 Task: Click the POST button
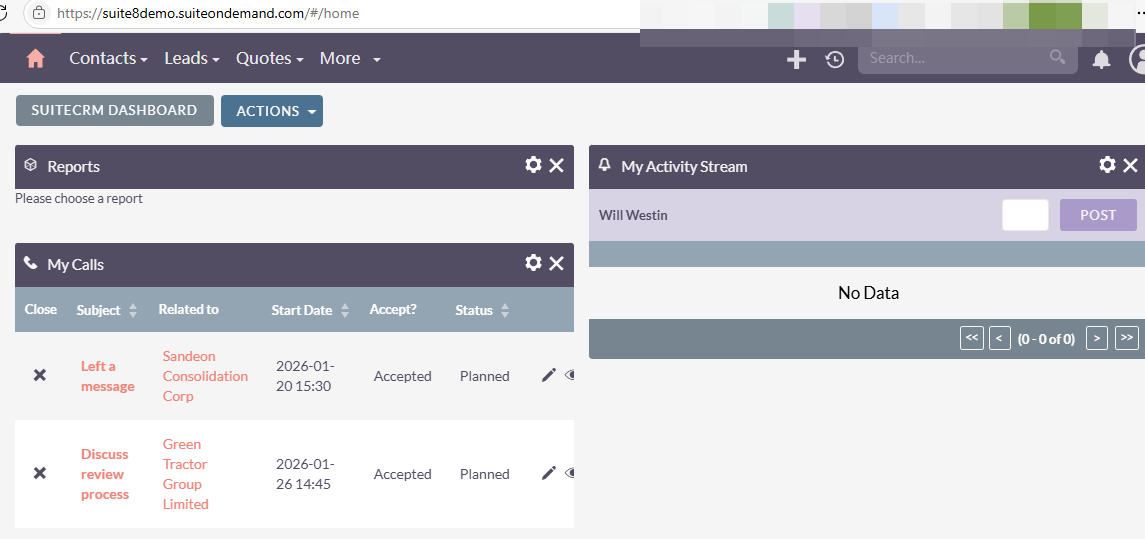tap(1098, 215)
